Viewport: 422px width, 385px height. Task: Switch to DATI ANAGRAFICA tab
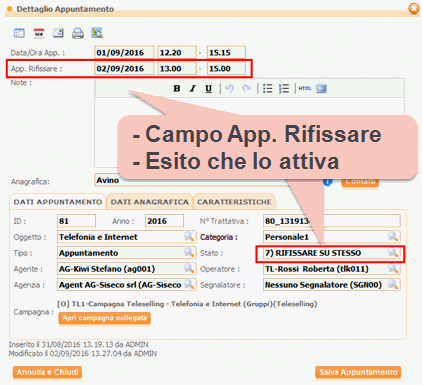[x=150, y=202]
